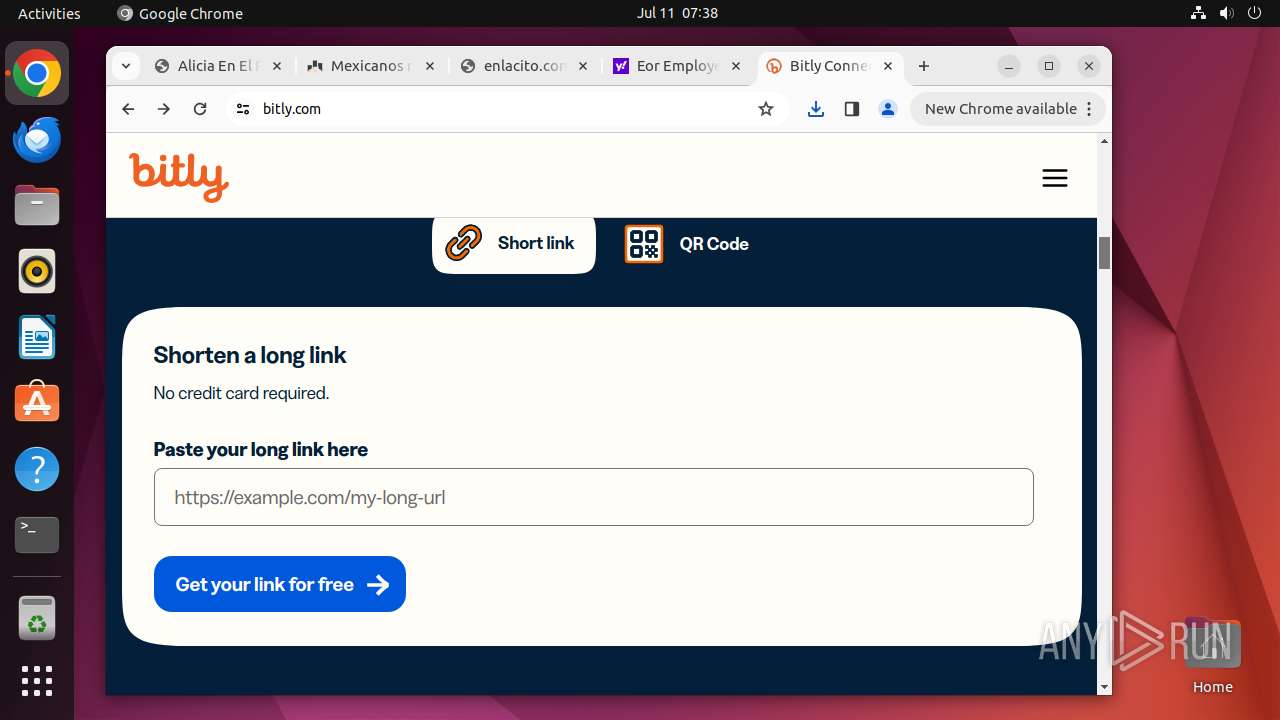The image size is (1280, 720).
Task: Open a new Chrome tab
Action: click(x=924, y=66)
